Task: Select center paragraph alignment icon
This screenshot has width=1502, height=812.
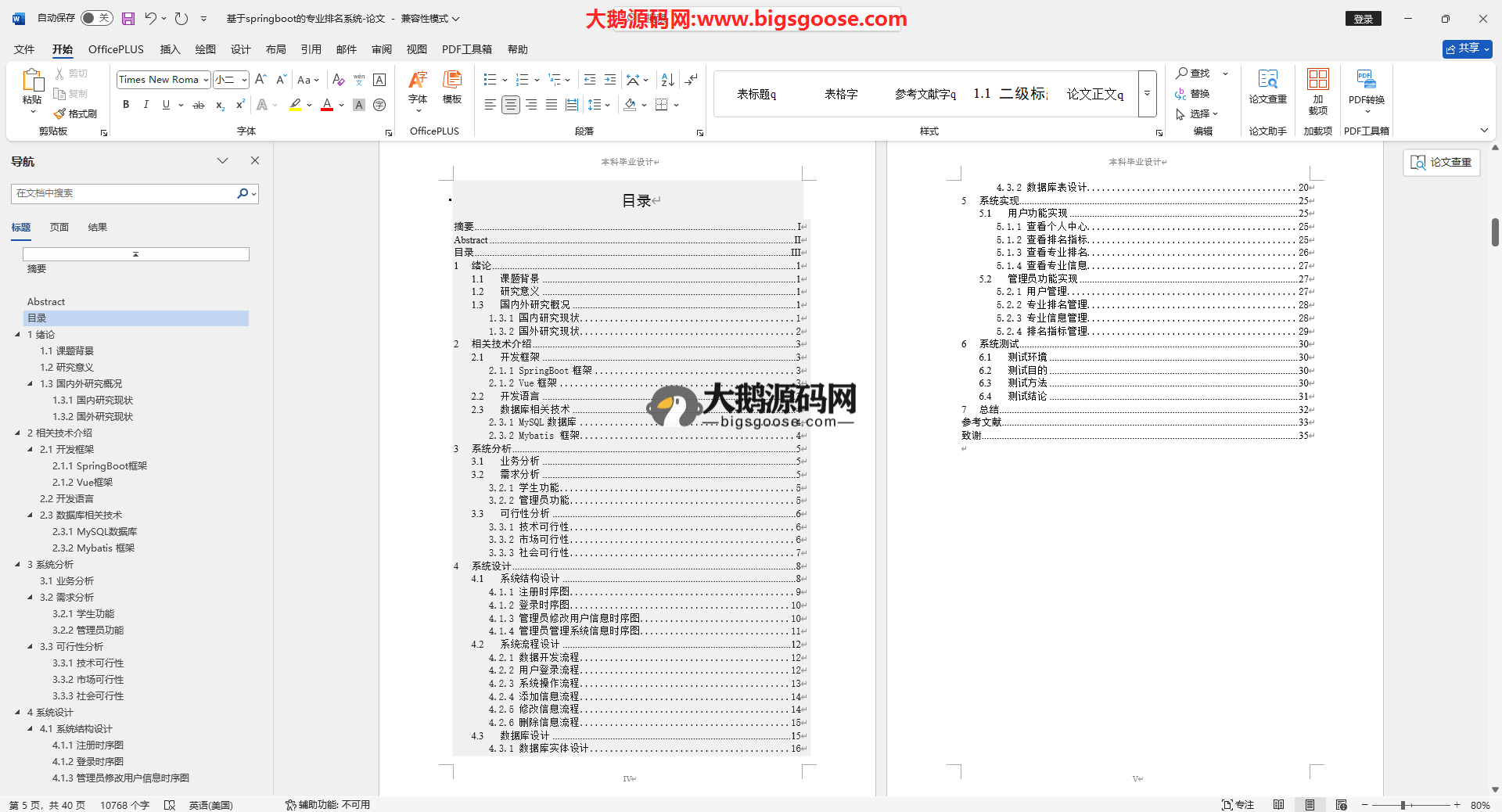Action: [x=510, y=105]
